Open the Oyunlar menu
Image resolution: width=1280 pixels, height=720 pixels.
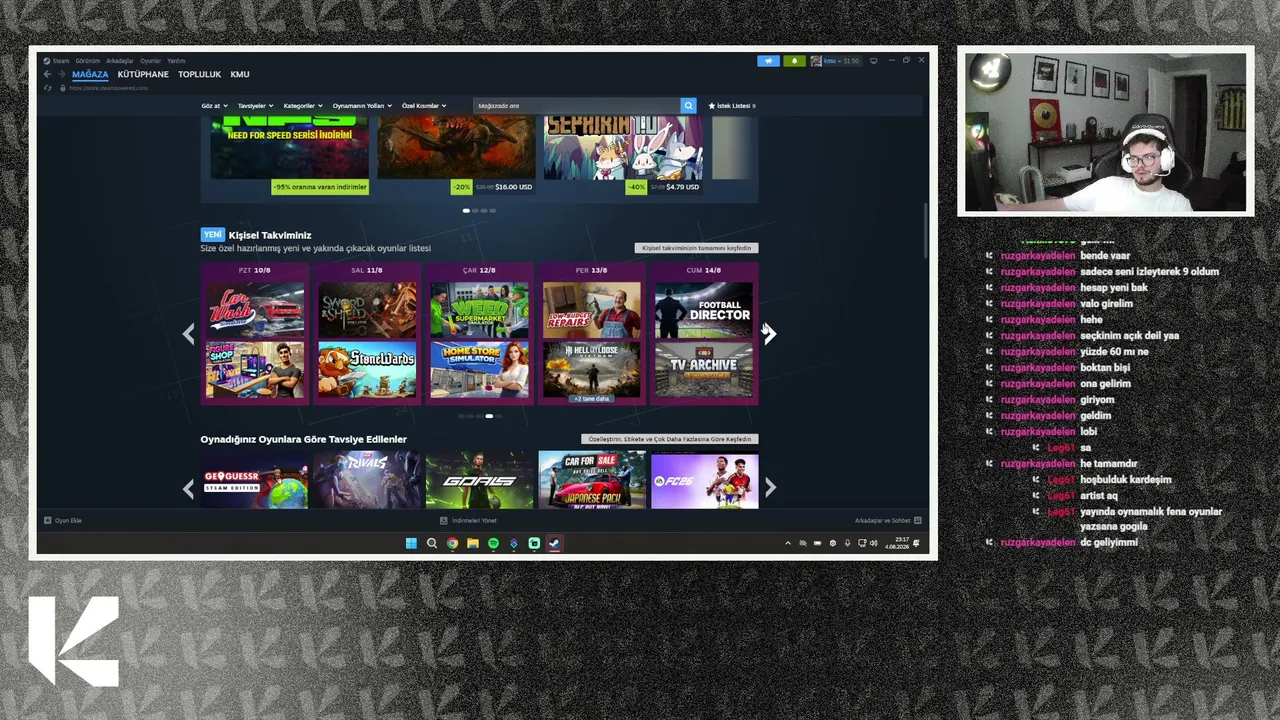[x=150, y=61]
